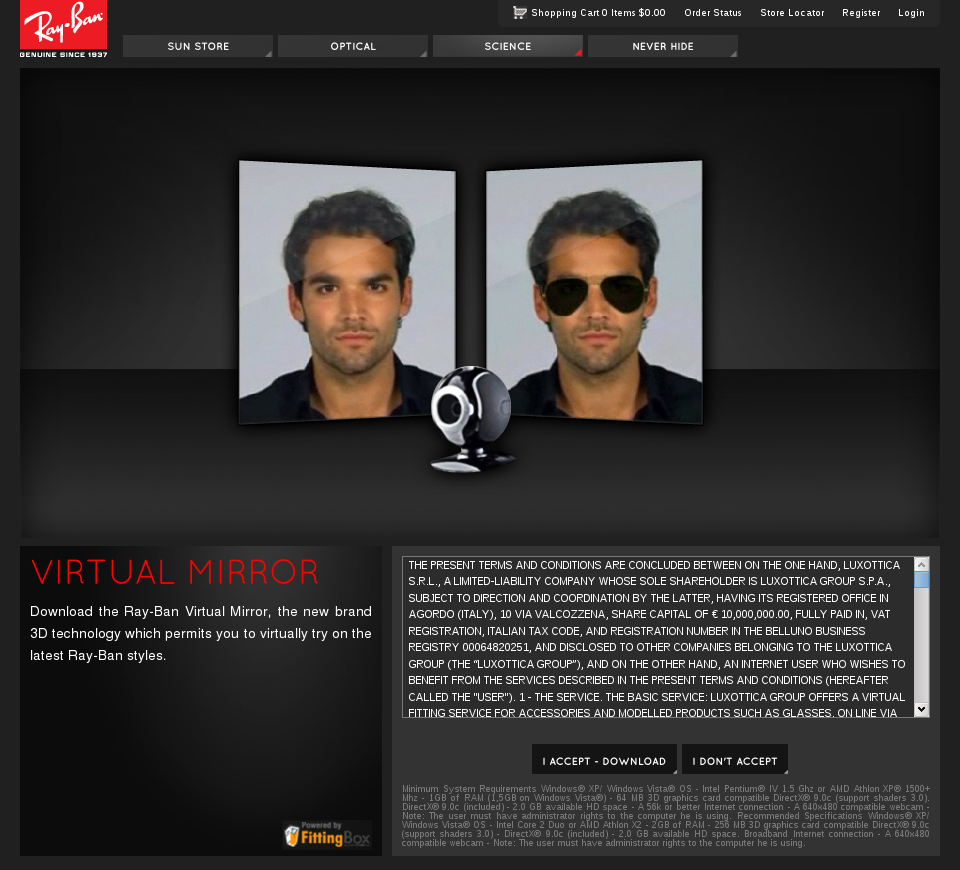Click I DON'T ACCEPT
Viewport: 960px width, 870px height.
point(734,759)
